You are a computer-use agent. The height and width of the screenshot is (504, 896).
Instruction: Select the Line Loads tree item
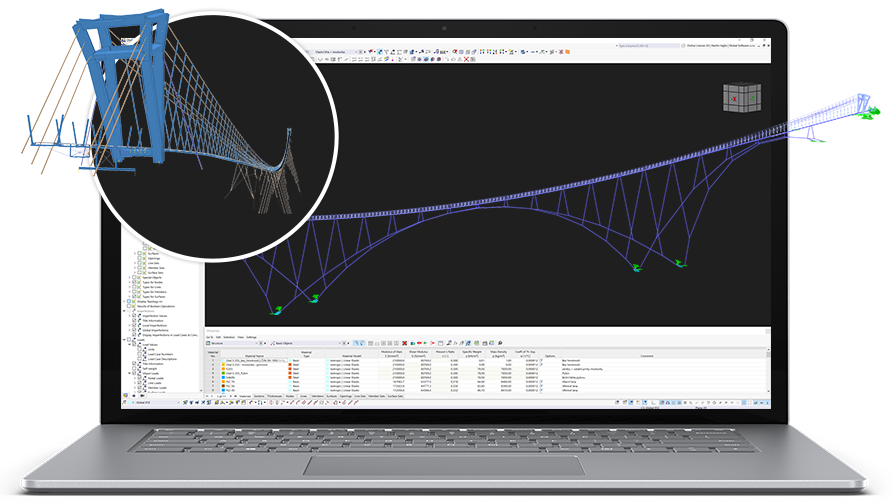pos(154,383)
